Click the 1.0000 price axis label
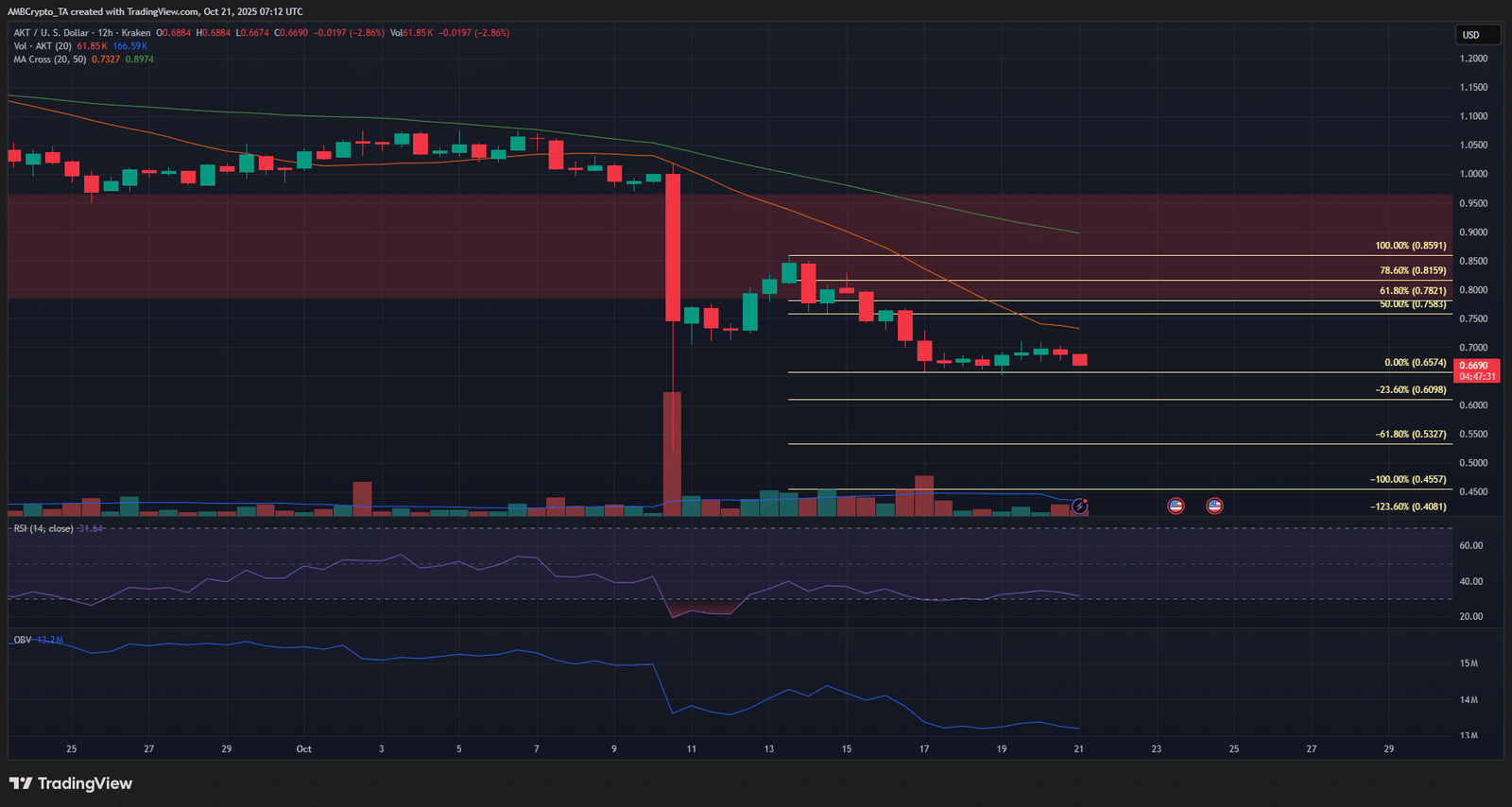 [1473, 174]
